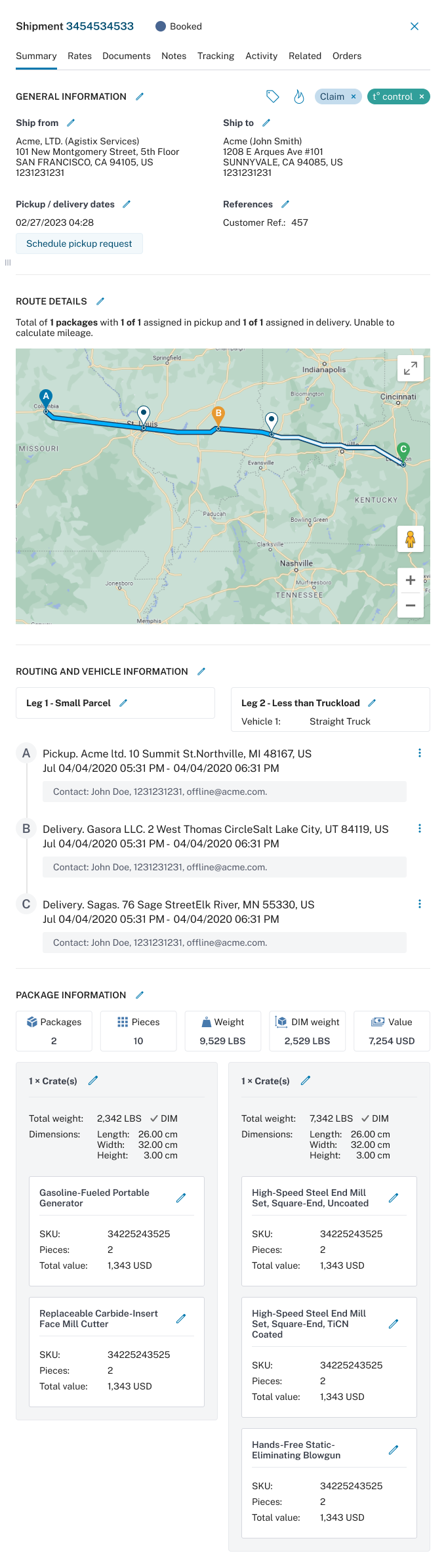Click map marker B on the route
The height and width of the screenshot is (1568, 446).
click(218, 415)
